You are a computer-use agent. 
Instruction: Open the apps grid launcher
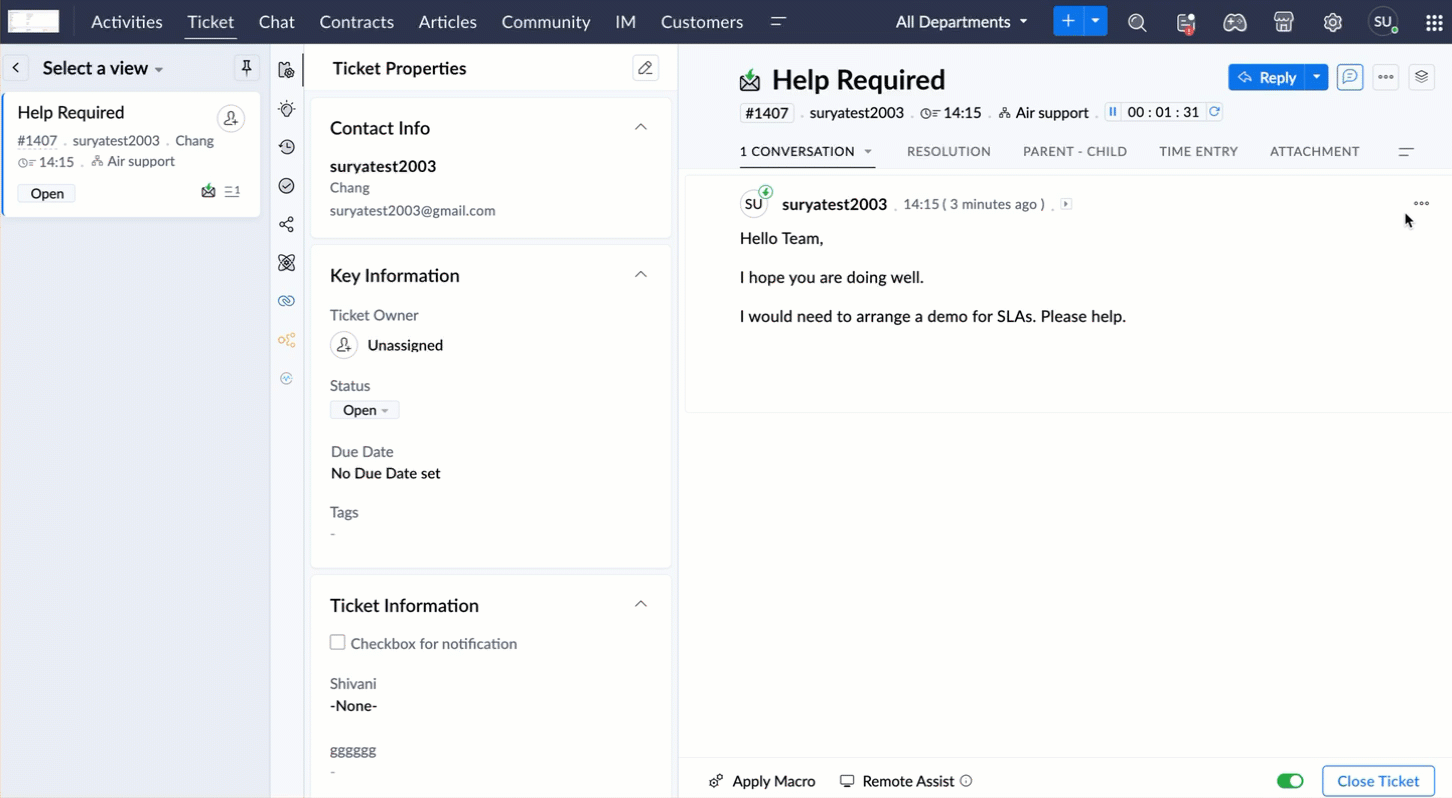[x=1434, y=22]
